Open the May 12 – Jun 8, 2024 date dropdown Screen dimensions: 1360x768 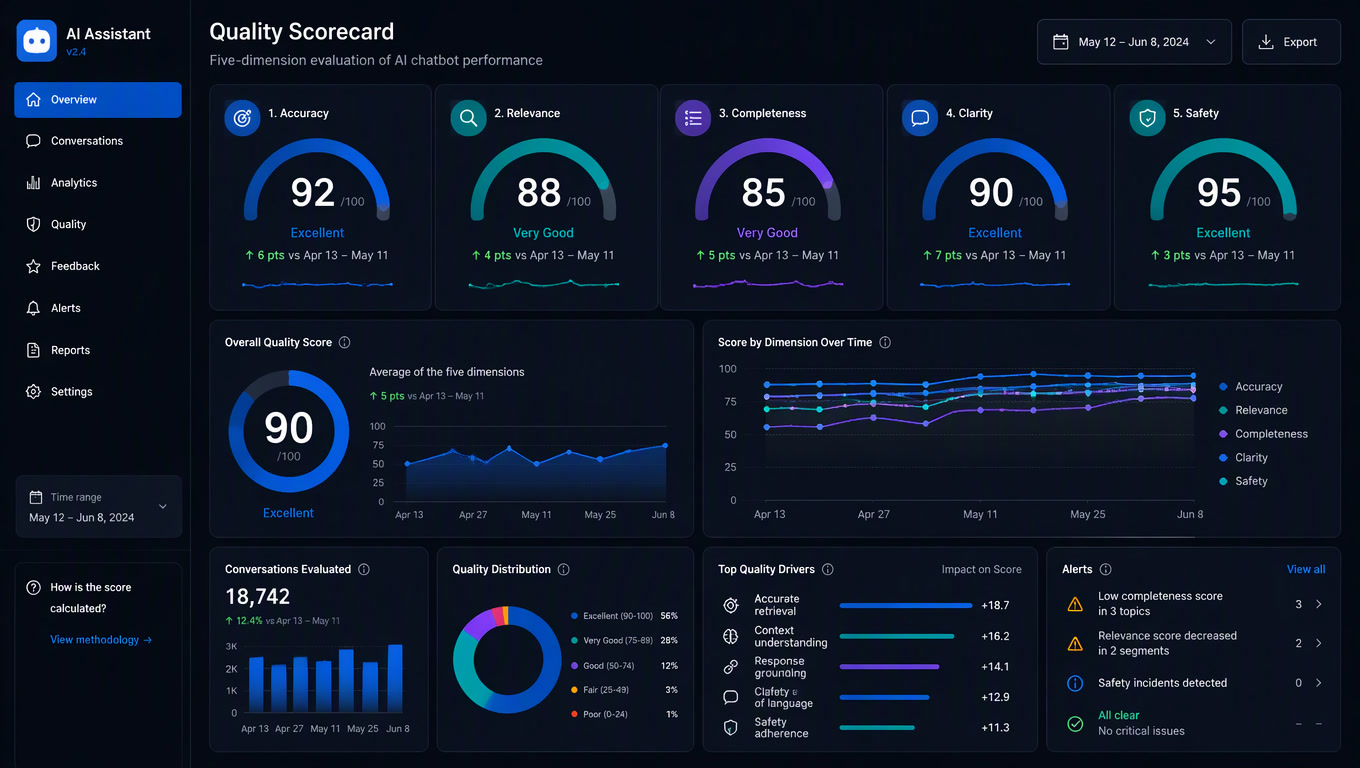pos(1134,42)
